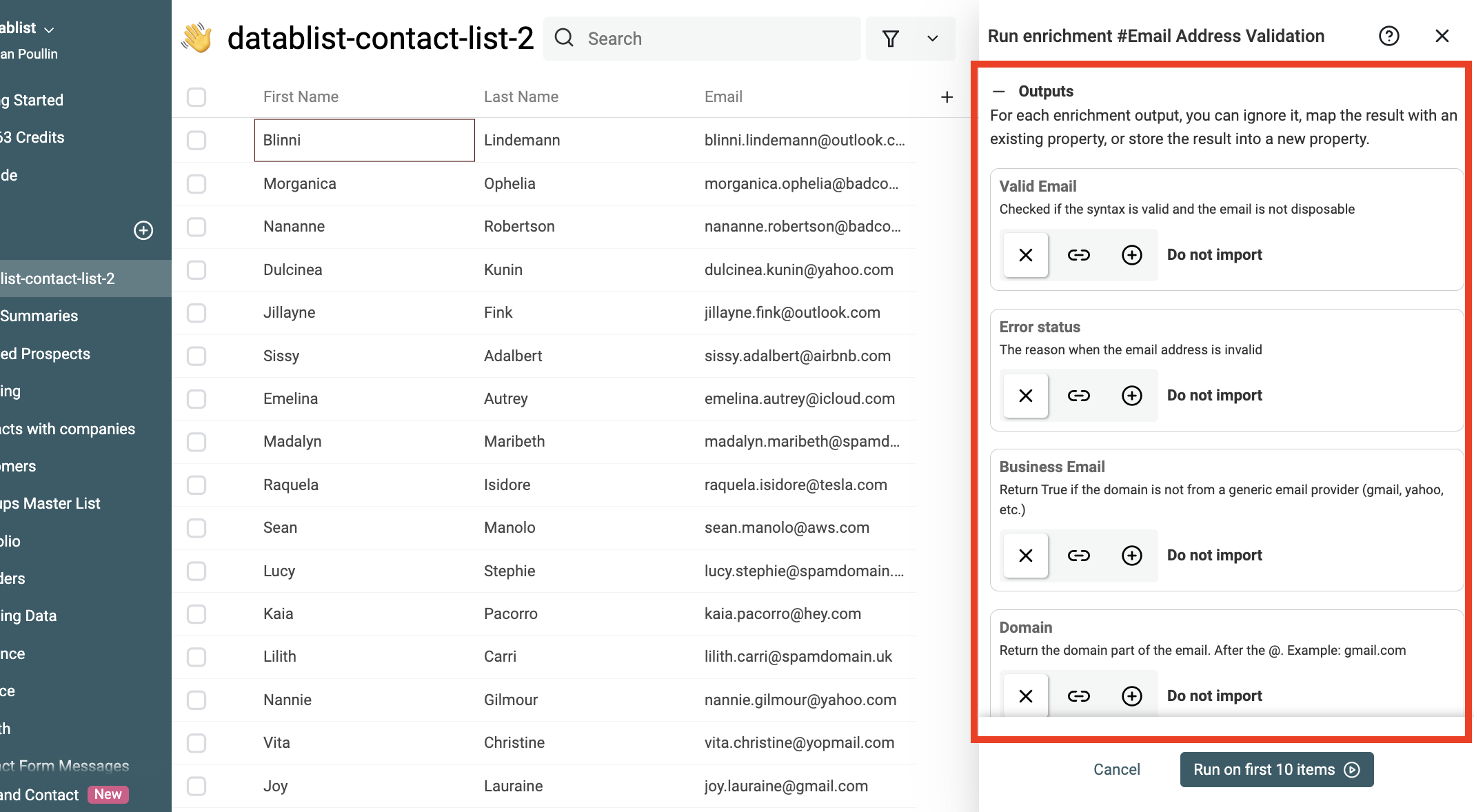
Task: Click the link icon for Error Status output
Action: tap(1077, 394)
